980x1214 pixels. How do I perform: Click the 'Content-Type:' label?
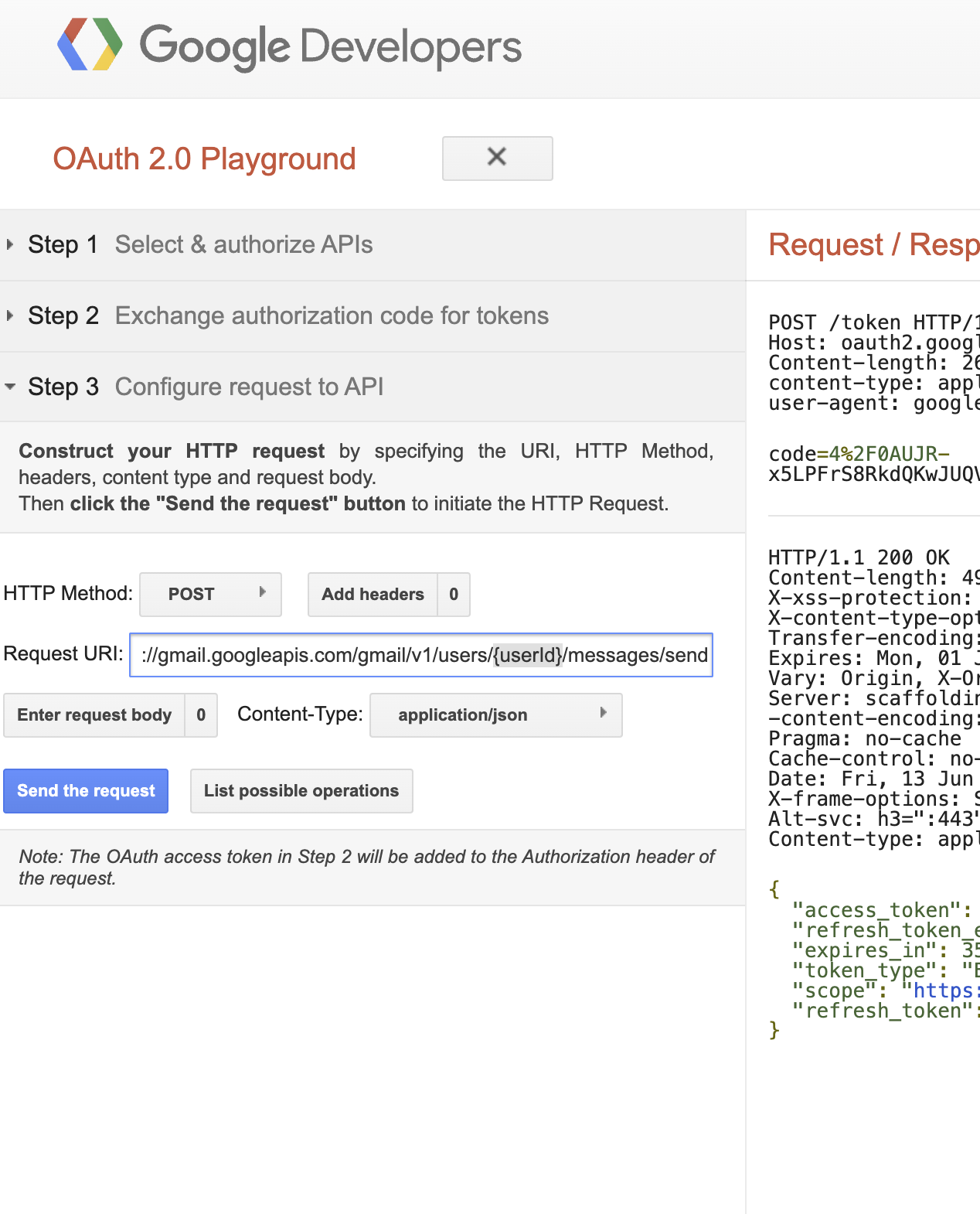[300, 714]
